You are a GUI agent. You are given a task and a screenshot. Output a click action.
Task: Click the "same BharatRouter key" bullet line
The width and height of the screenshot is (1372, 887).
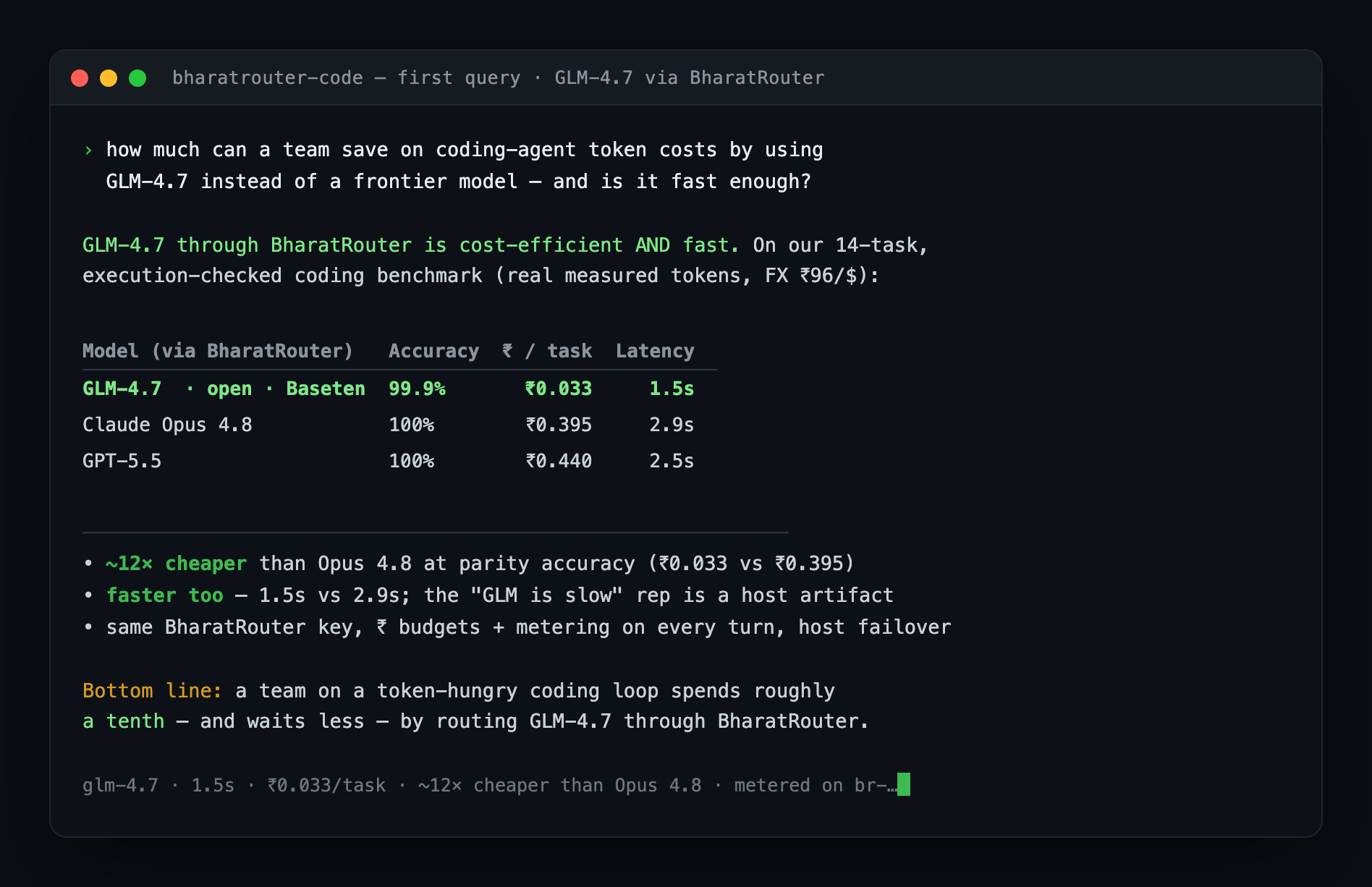click(528, 627)
